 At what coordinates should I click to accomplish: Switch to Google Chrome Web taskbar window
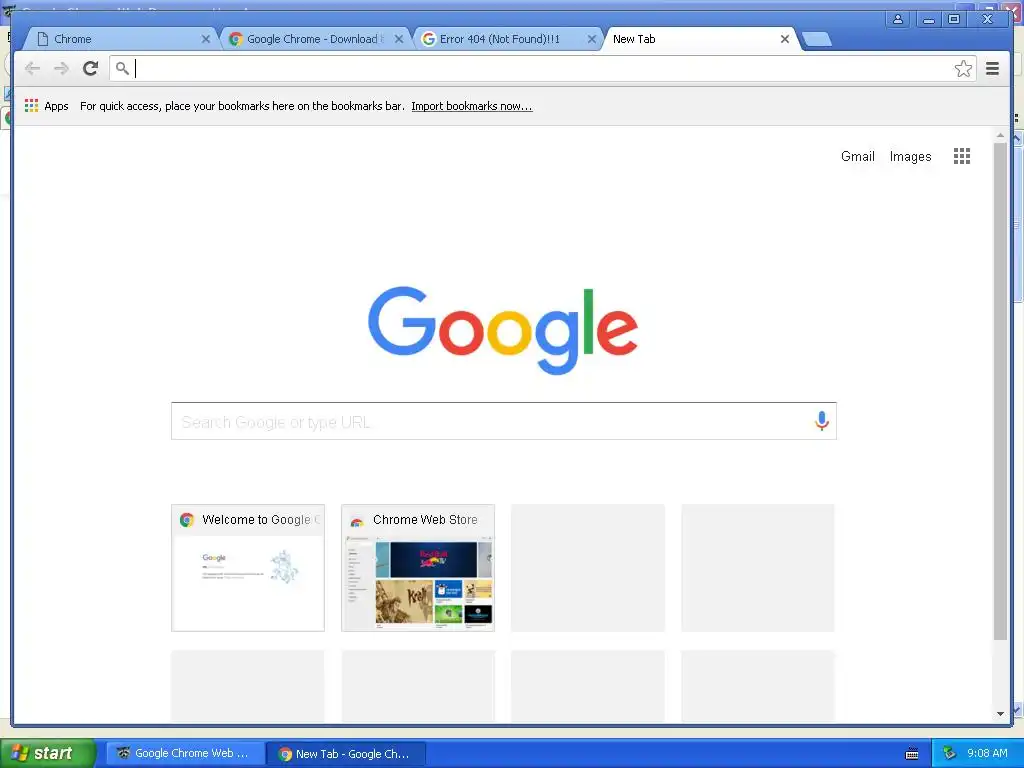click(186, 753)
